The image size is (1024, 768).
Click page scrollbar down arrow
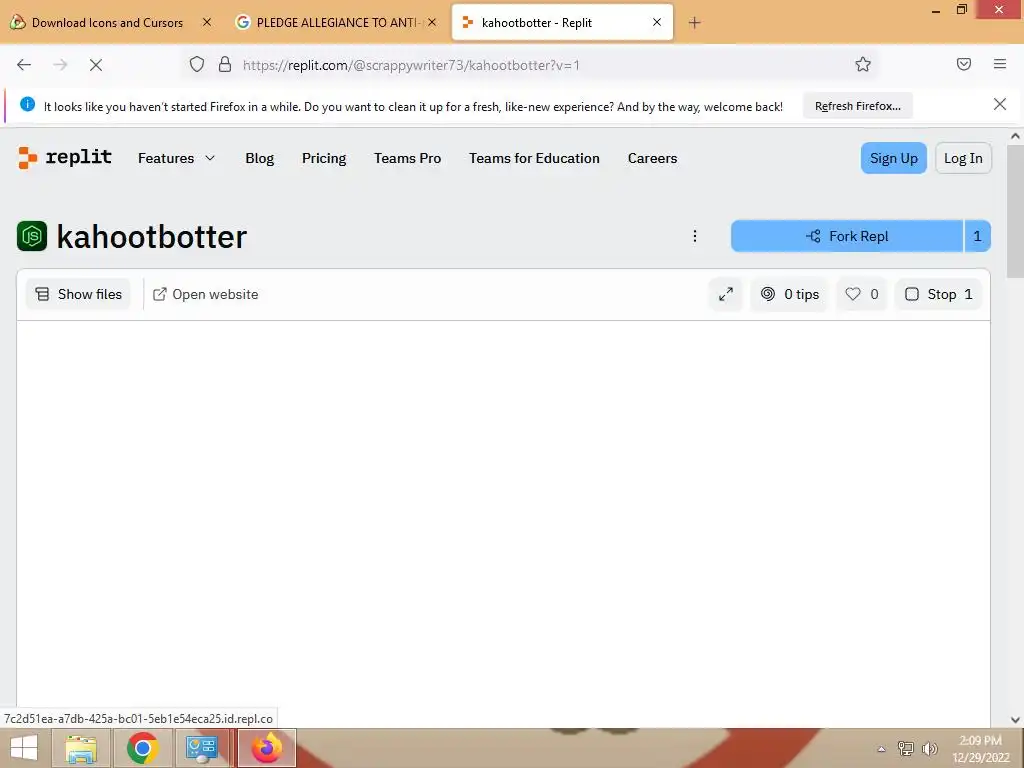(1015, 720)
